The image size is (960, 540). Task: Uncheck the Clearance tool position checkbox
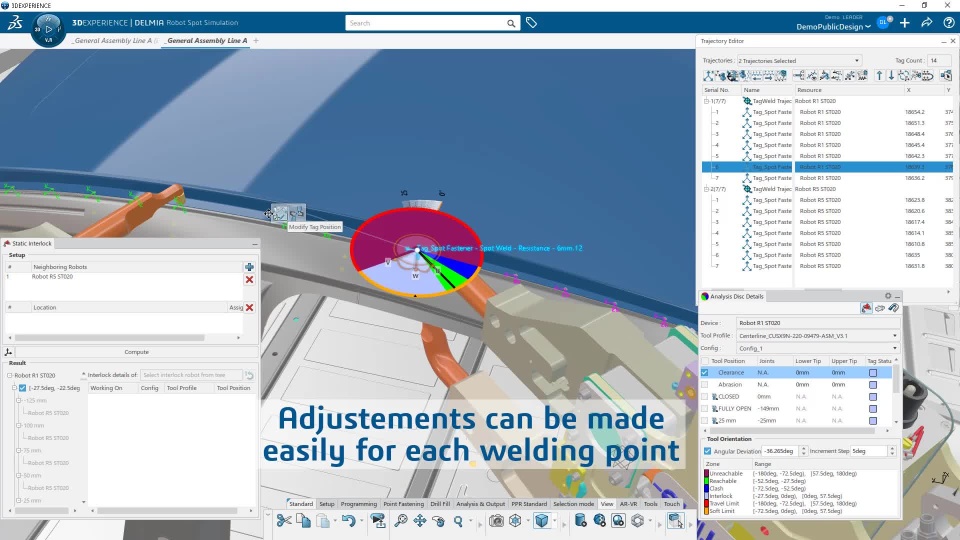point(705,372)
